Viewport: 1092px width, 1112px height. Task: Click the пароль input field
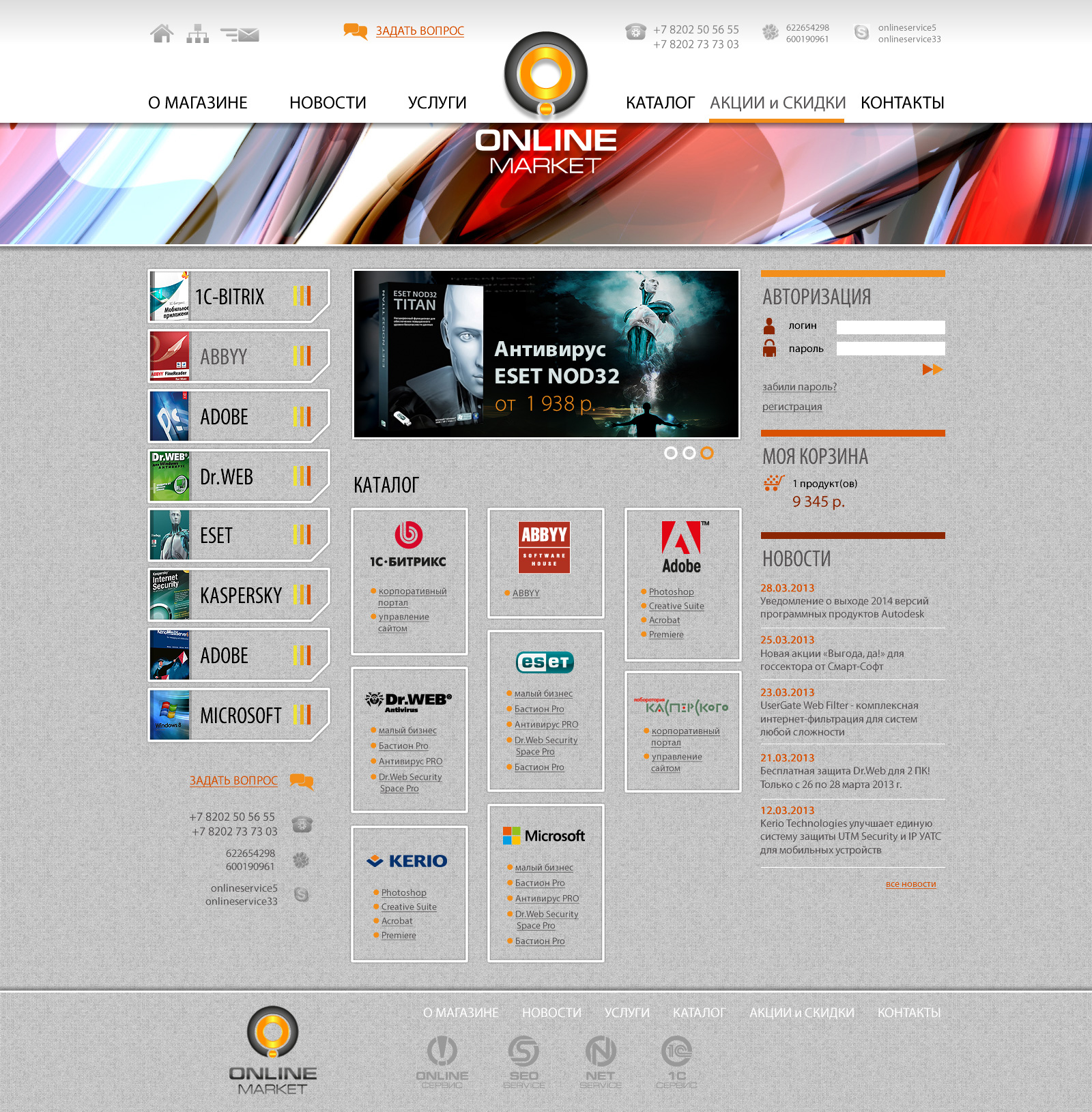point(891,349)
